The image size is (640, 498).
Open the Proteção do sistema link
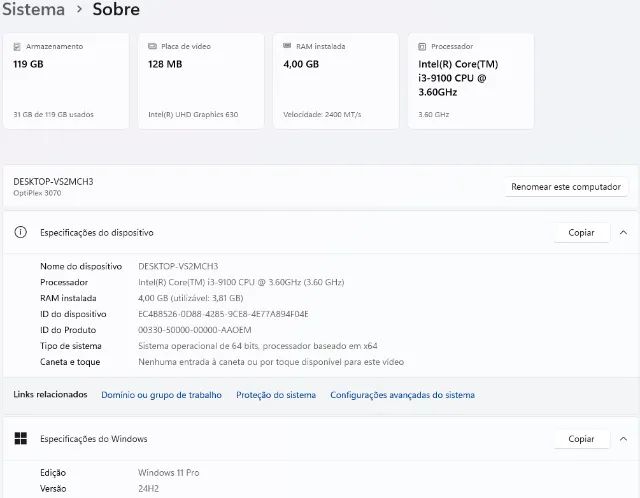(276, 395)
